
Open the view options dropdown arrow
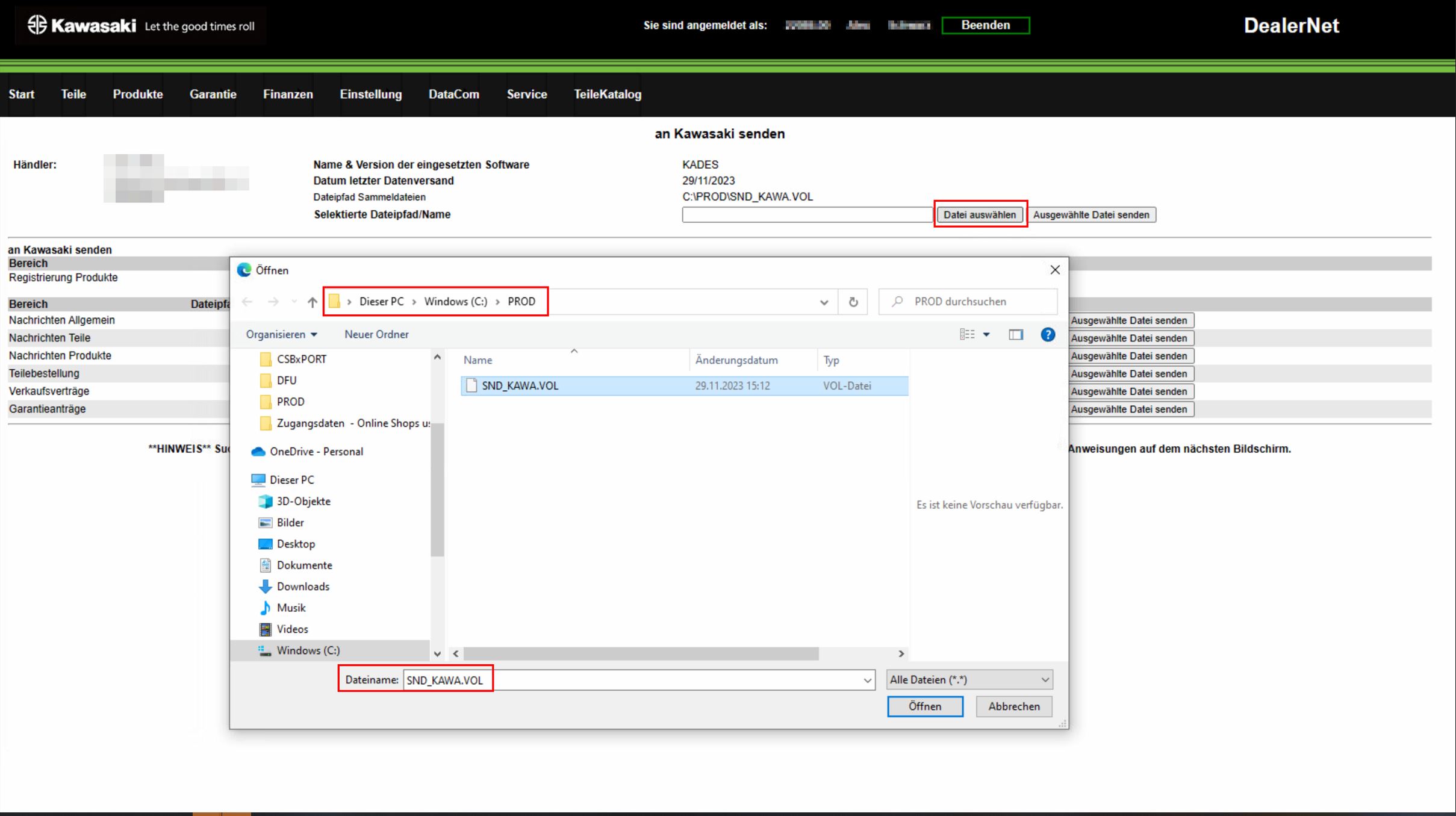click(986, 334)
